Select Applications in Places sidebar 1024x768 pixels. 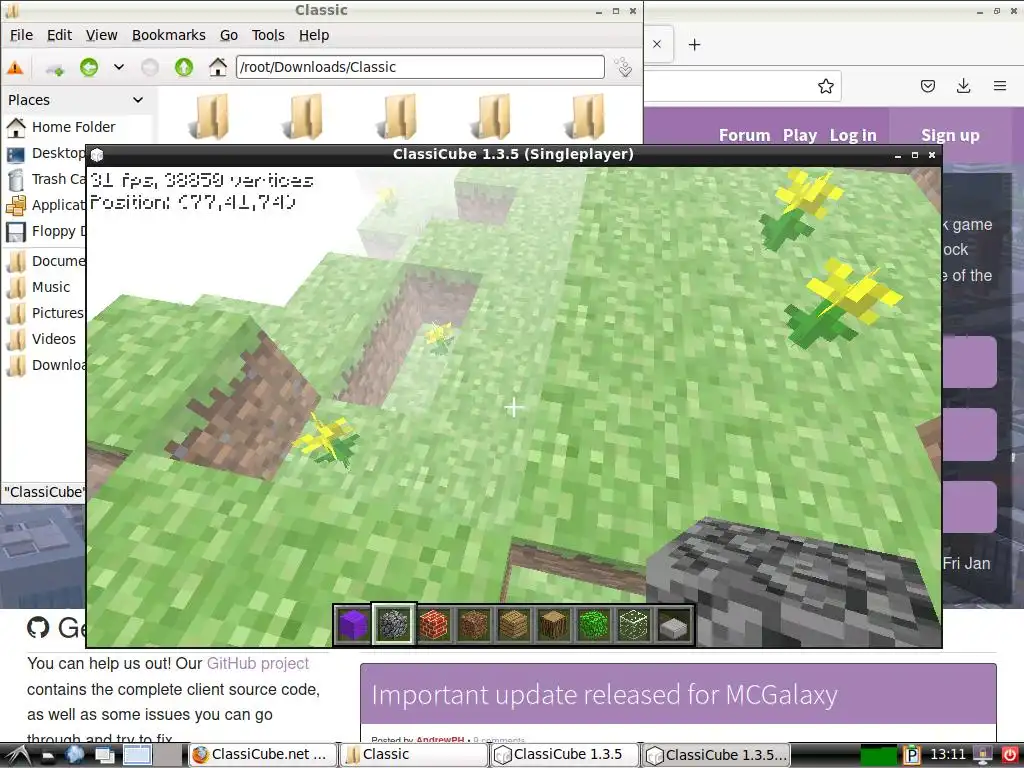[44, 205]
